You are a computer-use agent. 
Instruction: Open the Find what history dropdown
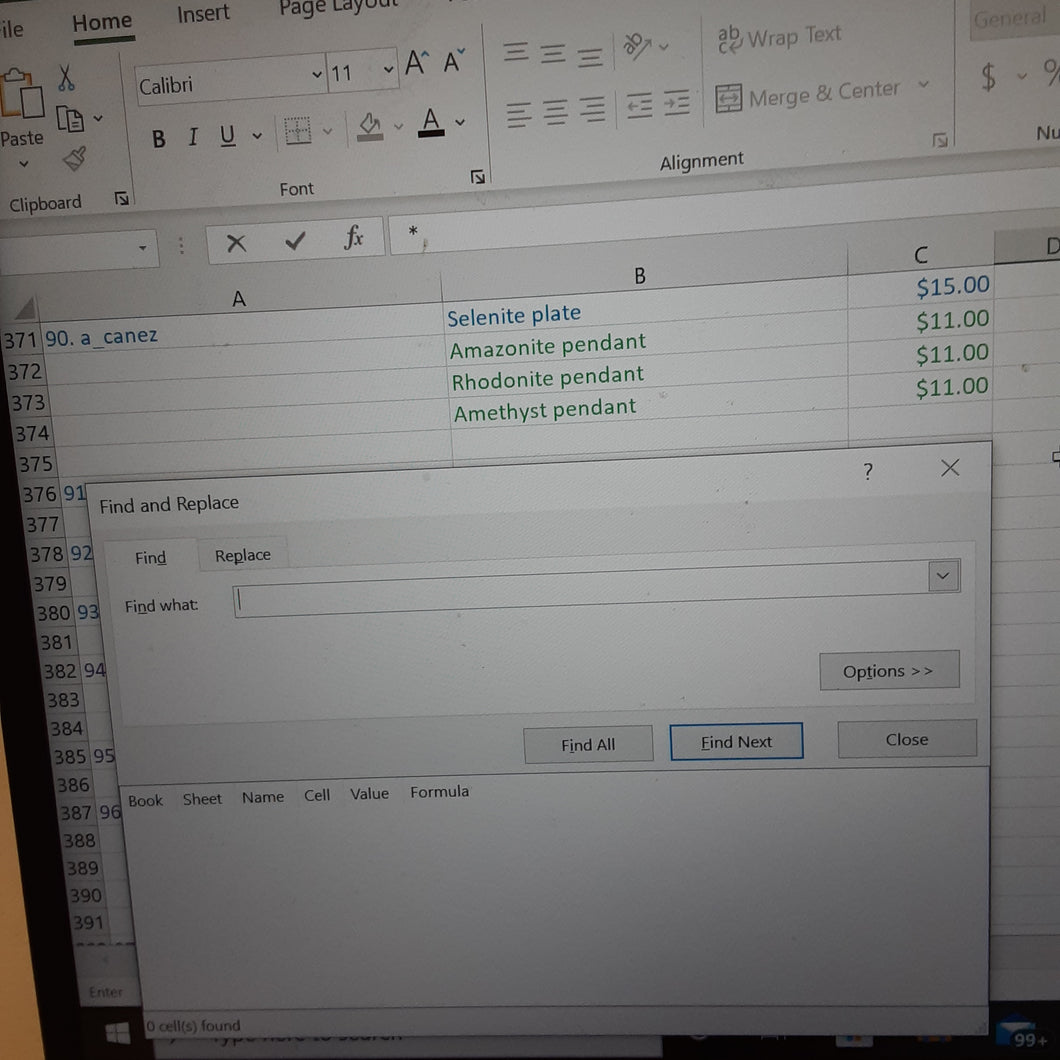(944, 576)
